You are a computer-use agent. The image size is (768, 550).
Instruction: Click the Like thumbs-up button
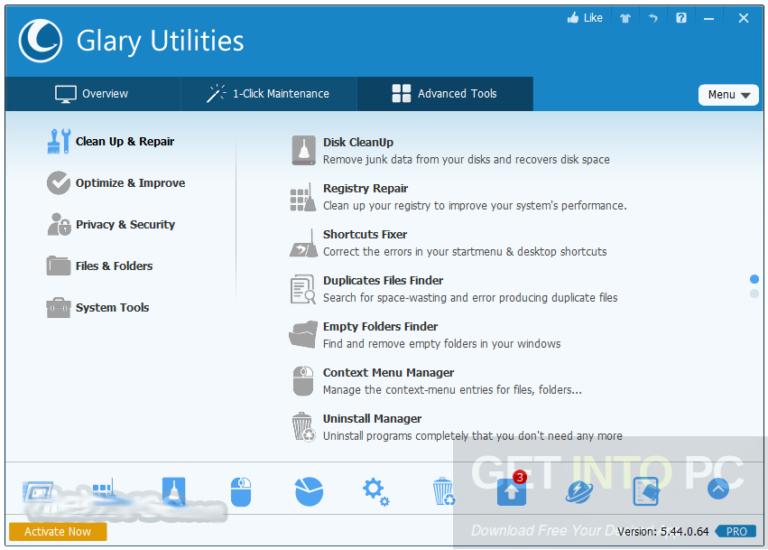[x=585, y=18]
